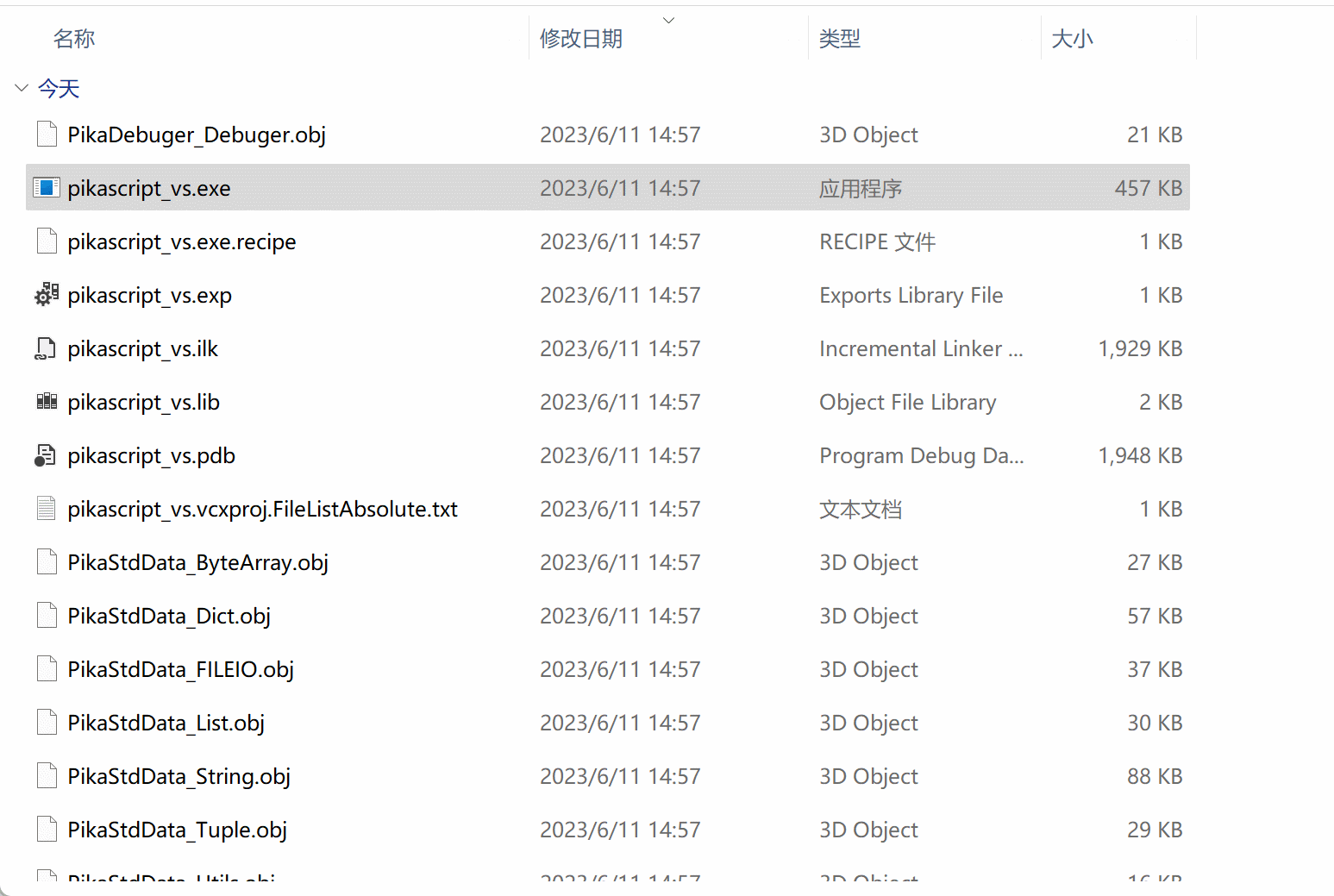The image size is (1334, 896).
Task: Click the pikascript_vs.pdb debug file icon
Action: tap(46, 454)
